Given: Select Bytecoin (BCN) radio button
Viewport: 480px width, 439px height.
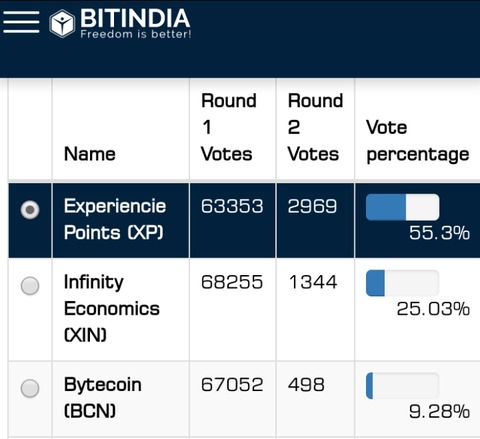Looking at the screenshot, I should (x=30, y=388).
